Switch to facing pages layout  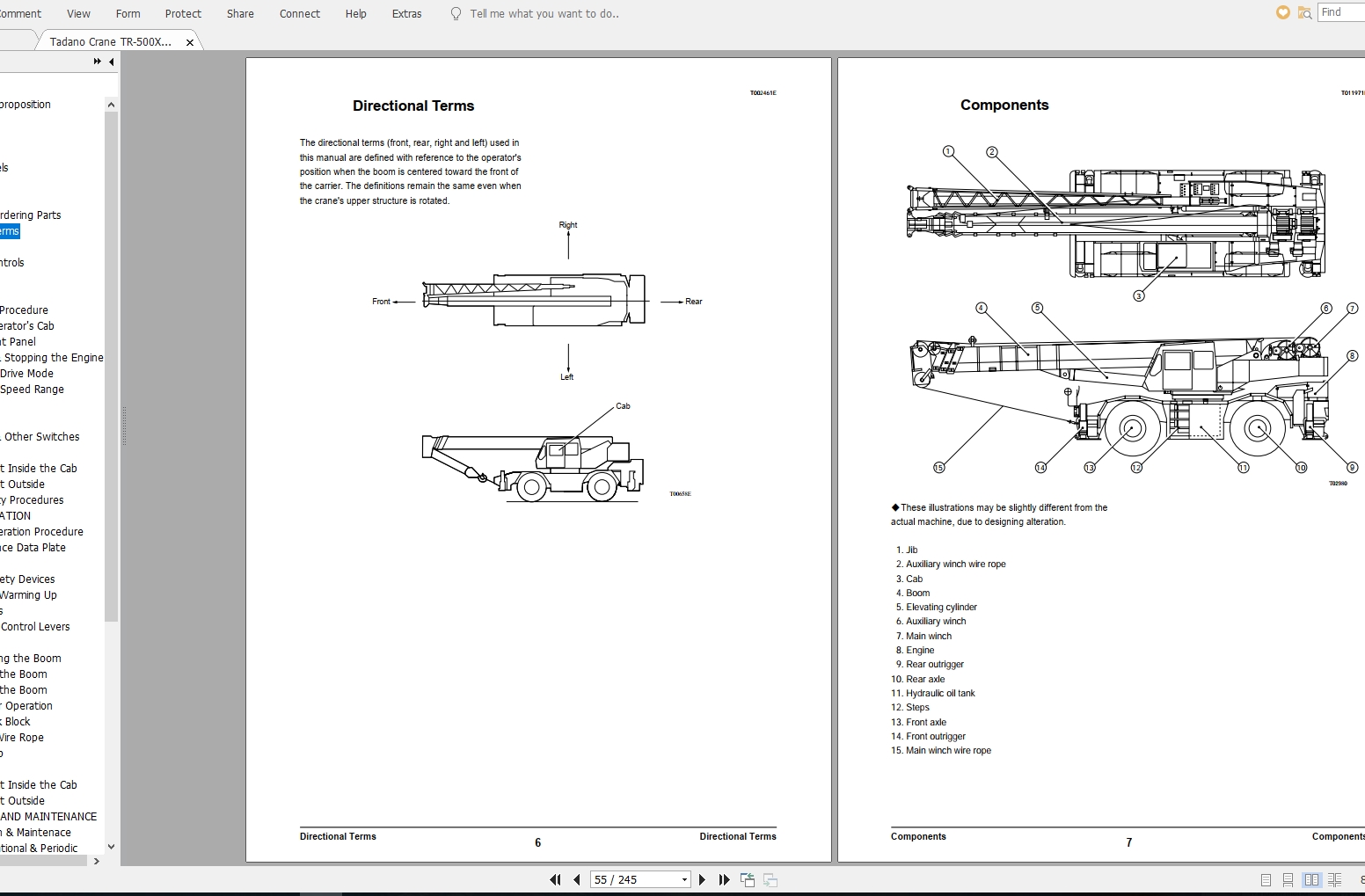(x=1311, y=879)
